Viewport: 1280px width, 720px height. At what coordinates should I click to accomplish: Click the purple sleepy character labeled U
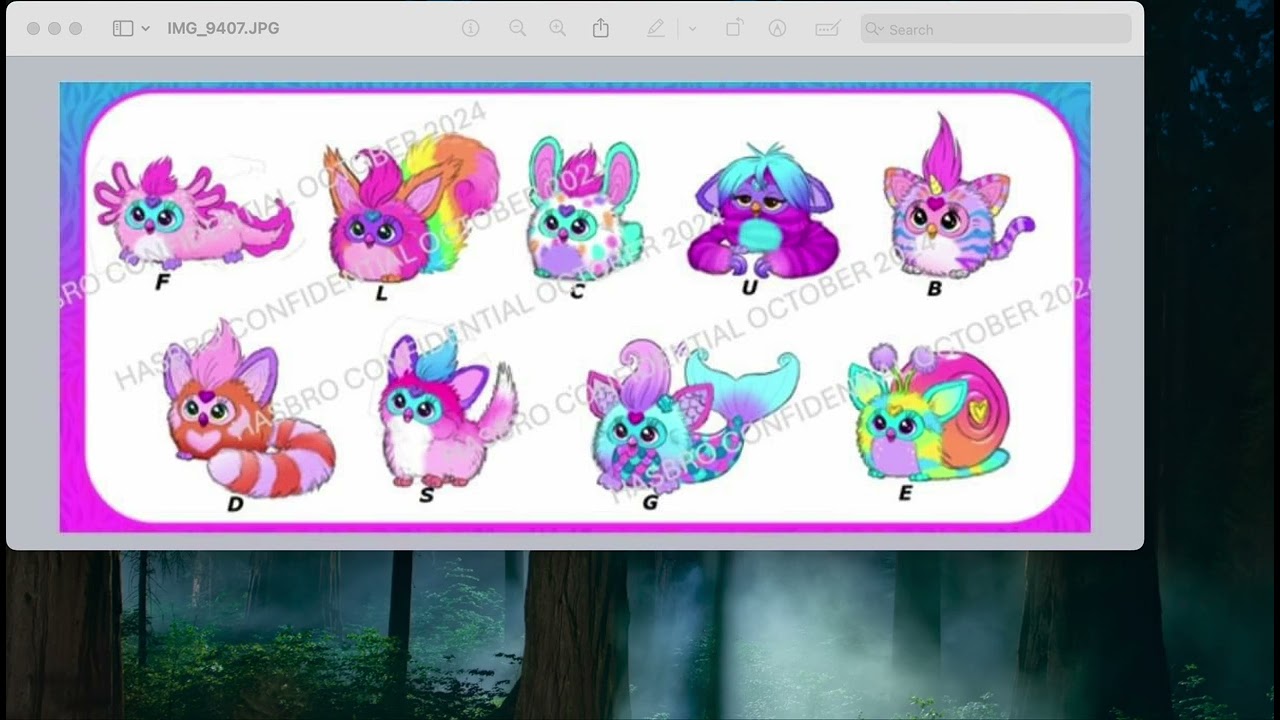762,210
